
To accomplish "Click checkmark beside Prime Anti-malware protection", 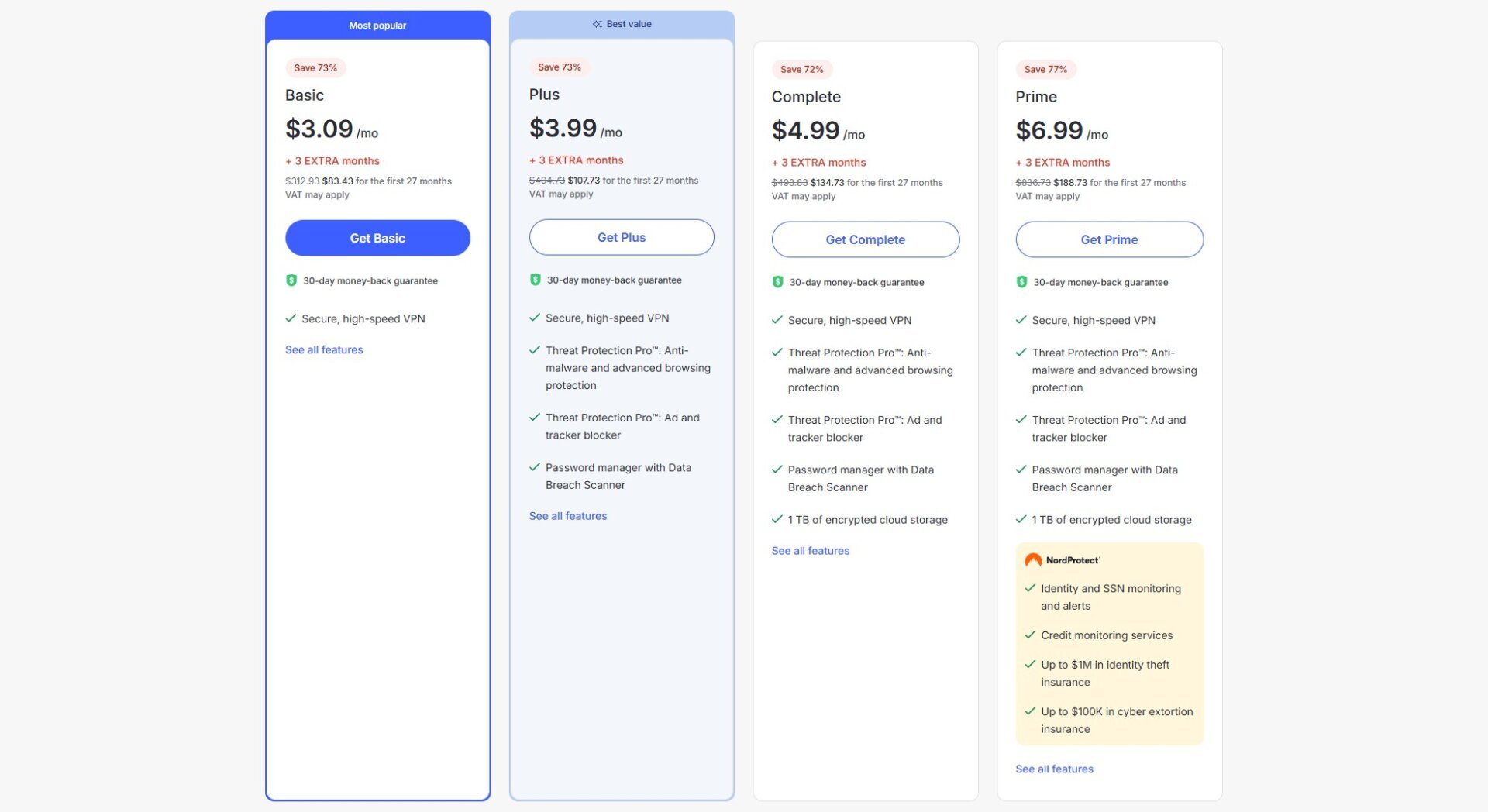I will [1021, 353].
